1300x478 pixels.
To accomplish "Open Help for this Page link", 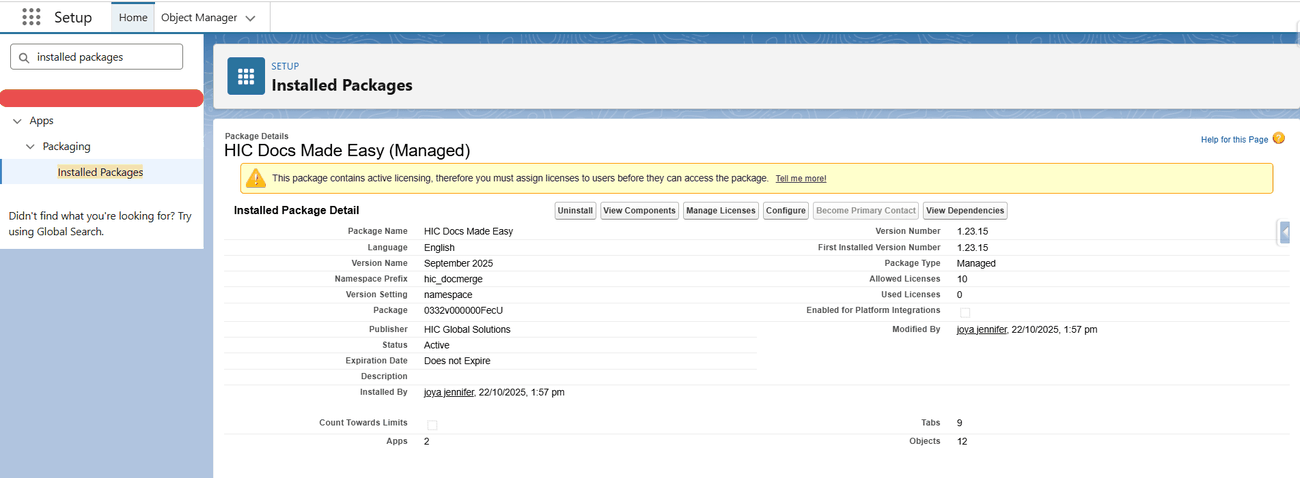I will 1234,139.
